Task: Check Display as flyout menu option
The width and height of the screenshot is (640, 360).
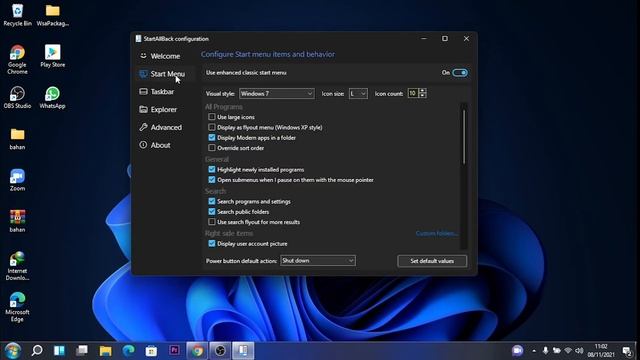Action: (x=211, y=127)
